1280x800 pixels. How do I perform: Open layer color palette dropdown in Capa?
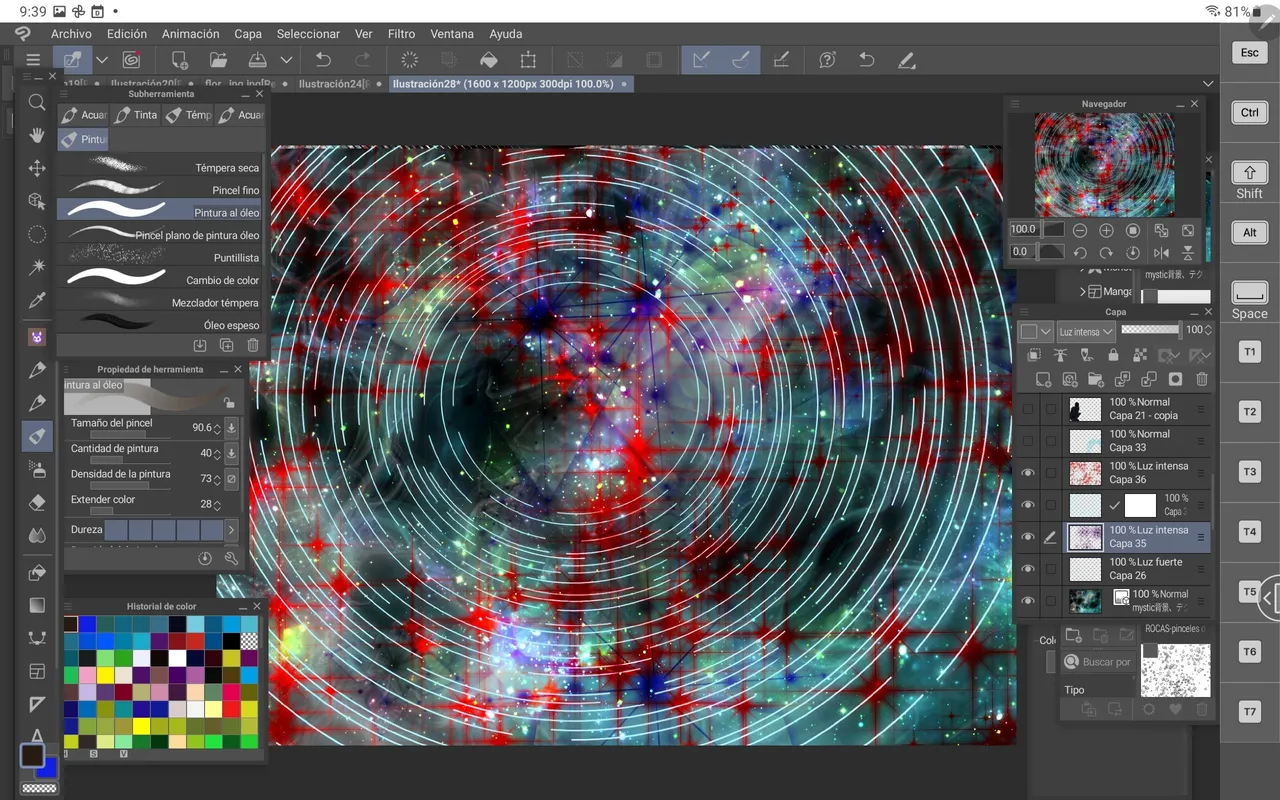1035,331
